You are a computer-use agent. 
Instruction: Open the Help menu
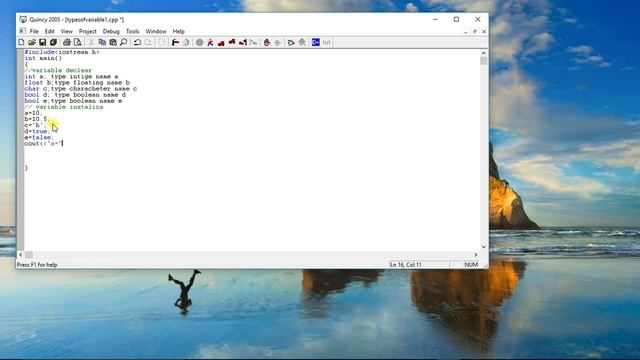[179, 31]
